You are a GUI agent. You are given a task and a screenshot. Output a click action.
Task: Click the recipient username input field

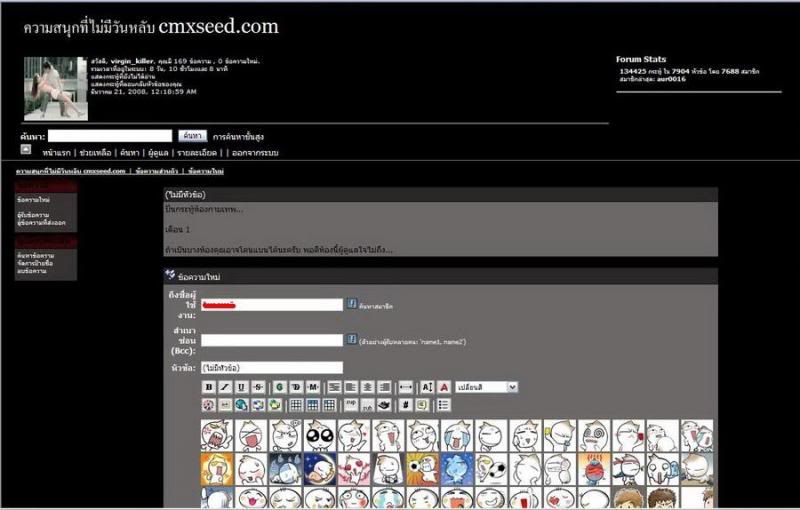[272, 305]
